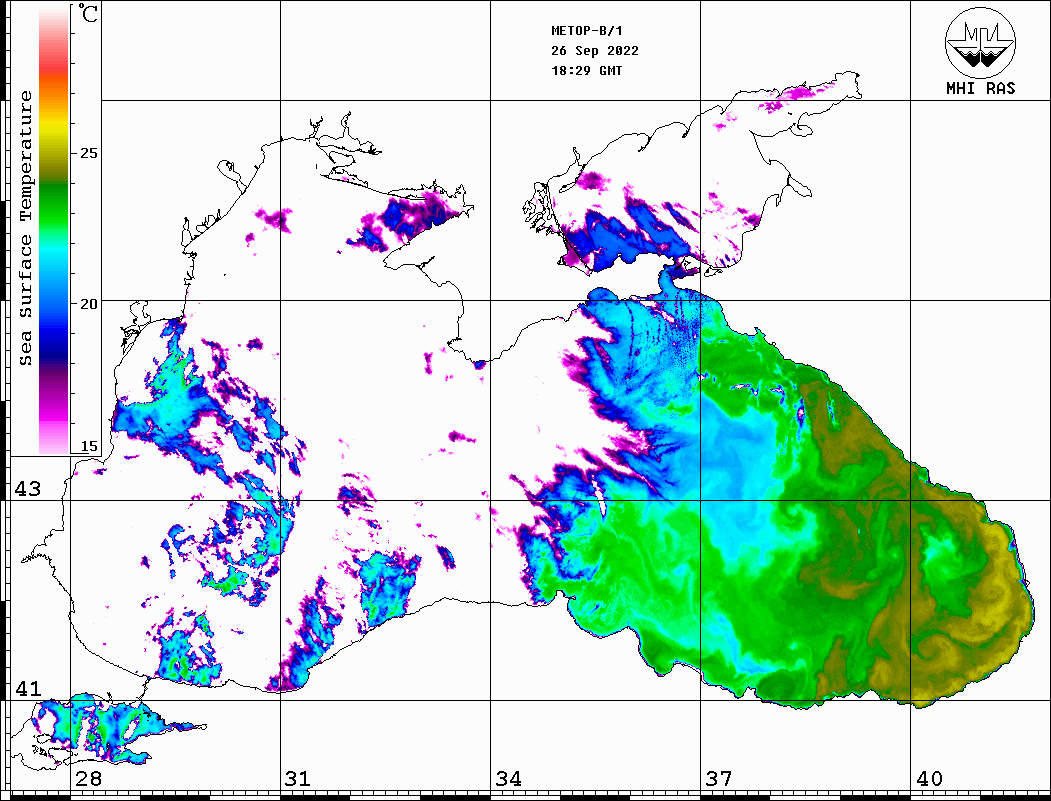Click the 'METOP-B/1' satellite label
1051x801 pixels.
tap(587, 31)
